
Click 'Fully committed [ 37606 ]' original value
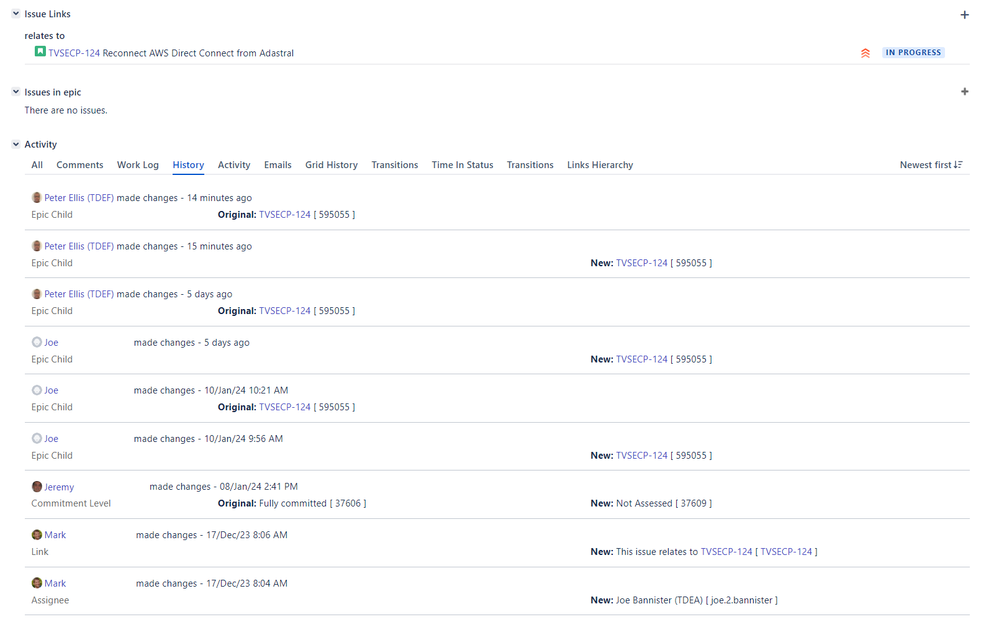312,503
